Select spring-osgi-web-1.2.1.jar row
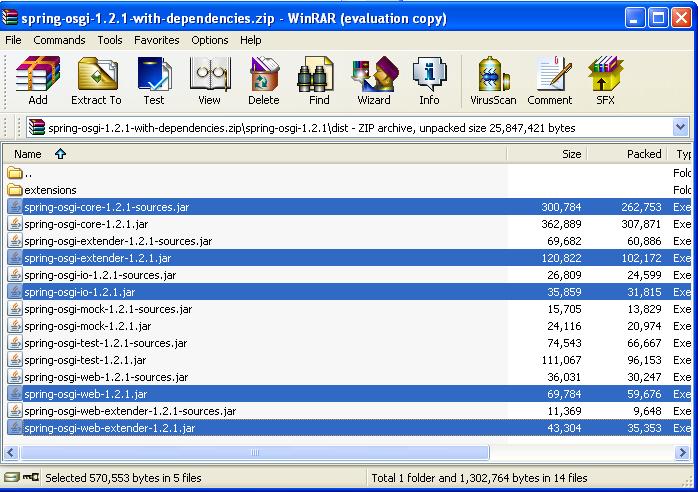 349,394
